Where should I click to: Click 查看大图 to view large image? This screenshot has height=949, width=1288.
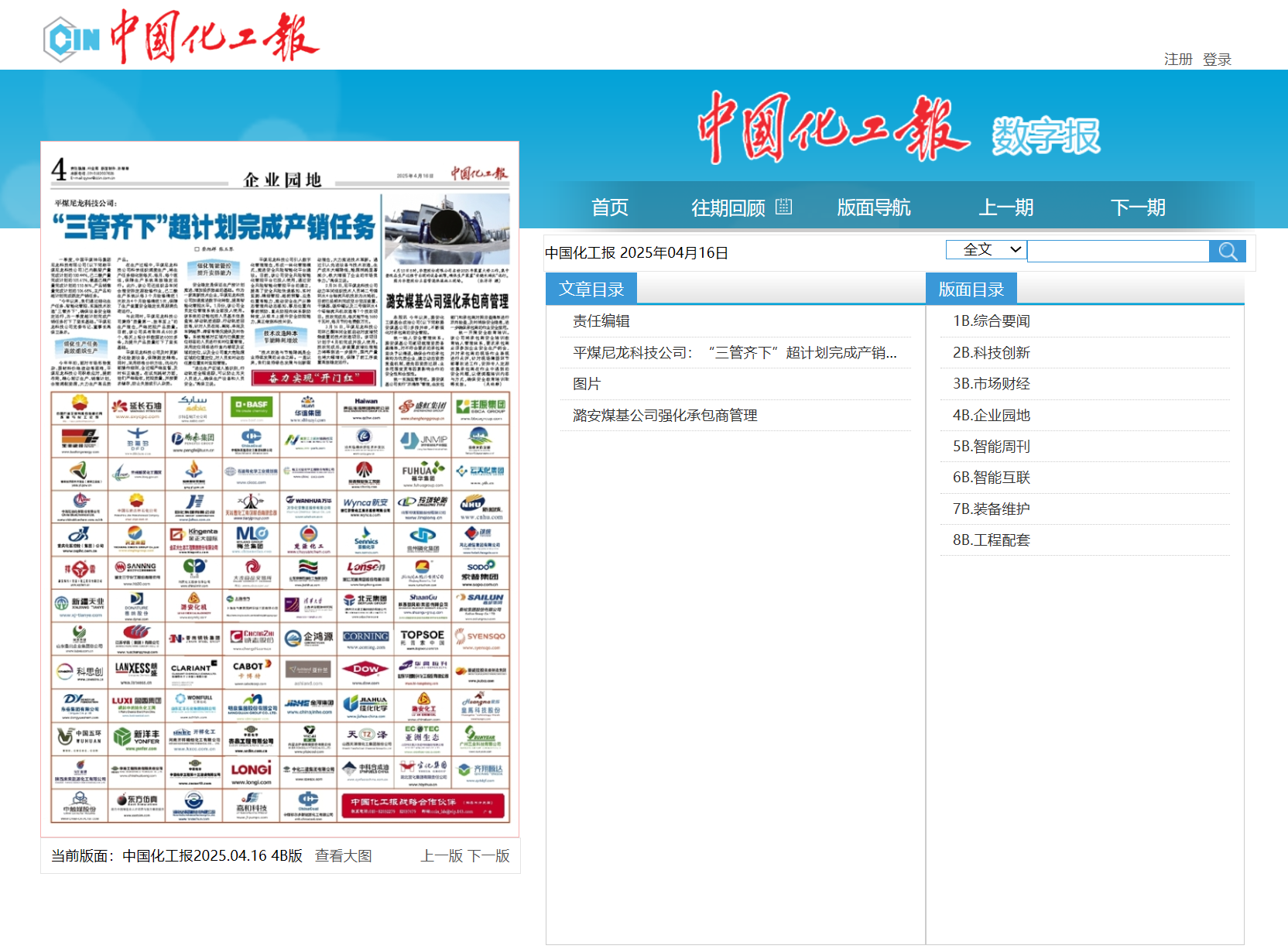click(343, 855)
